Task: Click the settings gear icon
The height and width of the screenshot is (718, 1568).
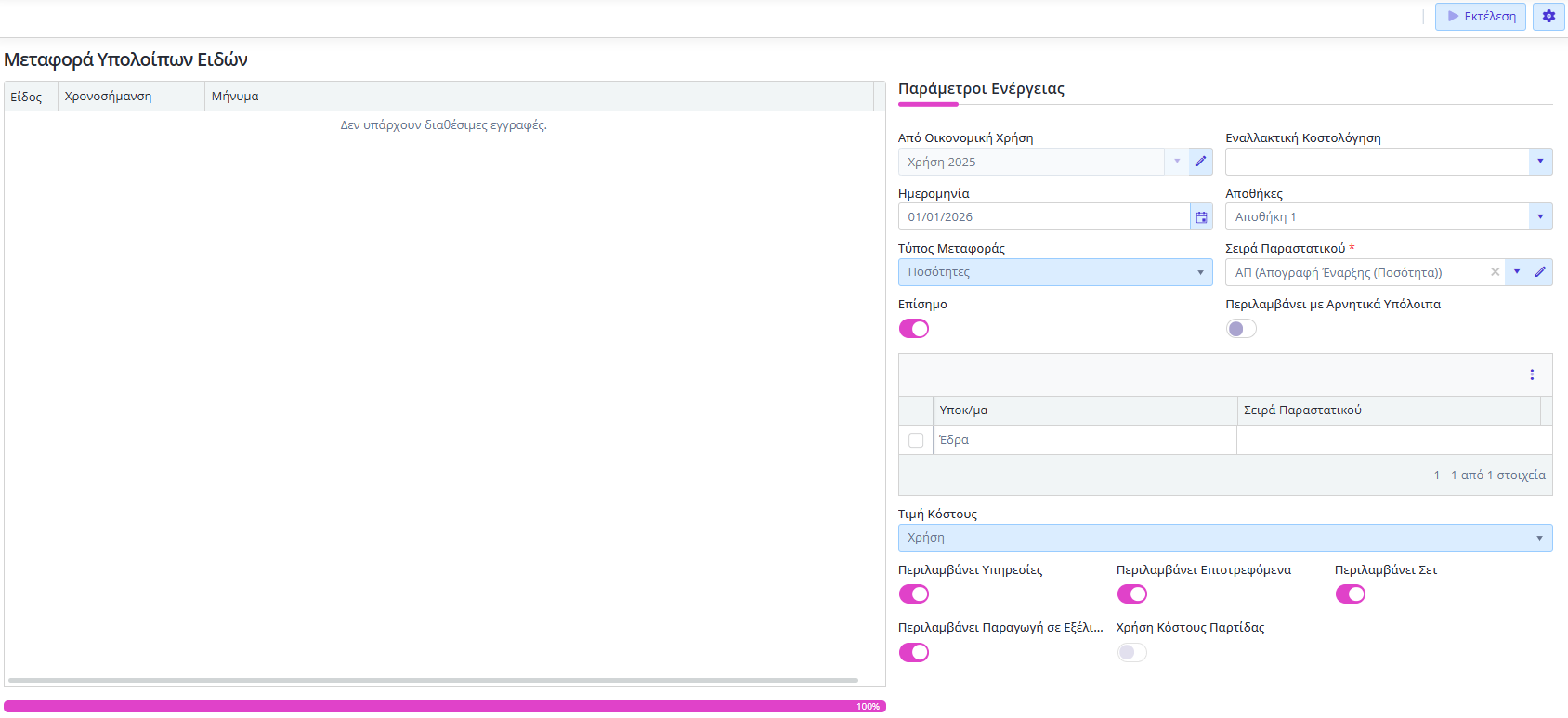Action: pos(1548,17)
